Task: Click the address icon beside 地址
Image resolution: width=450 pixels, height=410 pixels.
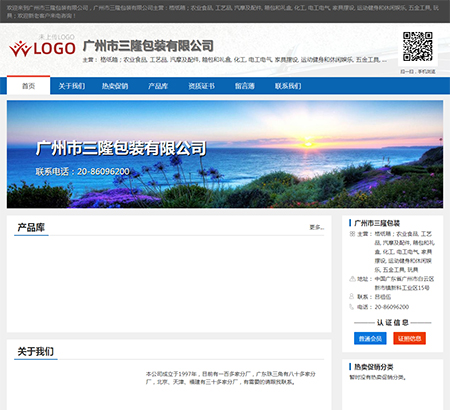Action: [352, 279]
